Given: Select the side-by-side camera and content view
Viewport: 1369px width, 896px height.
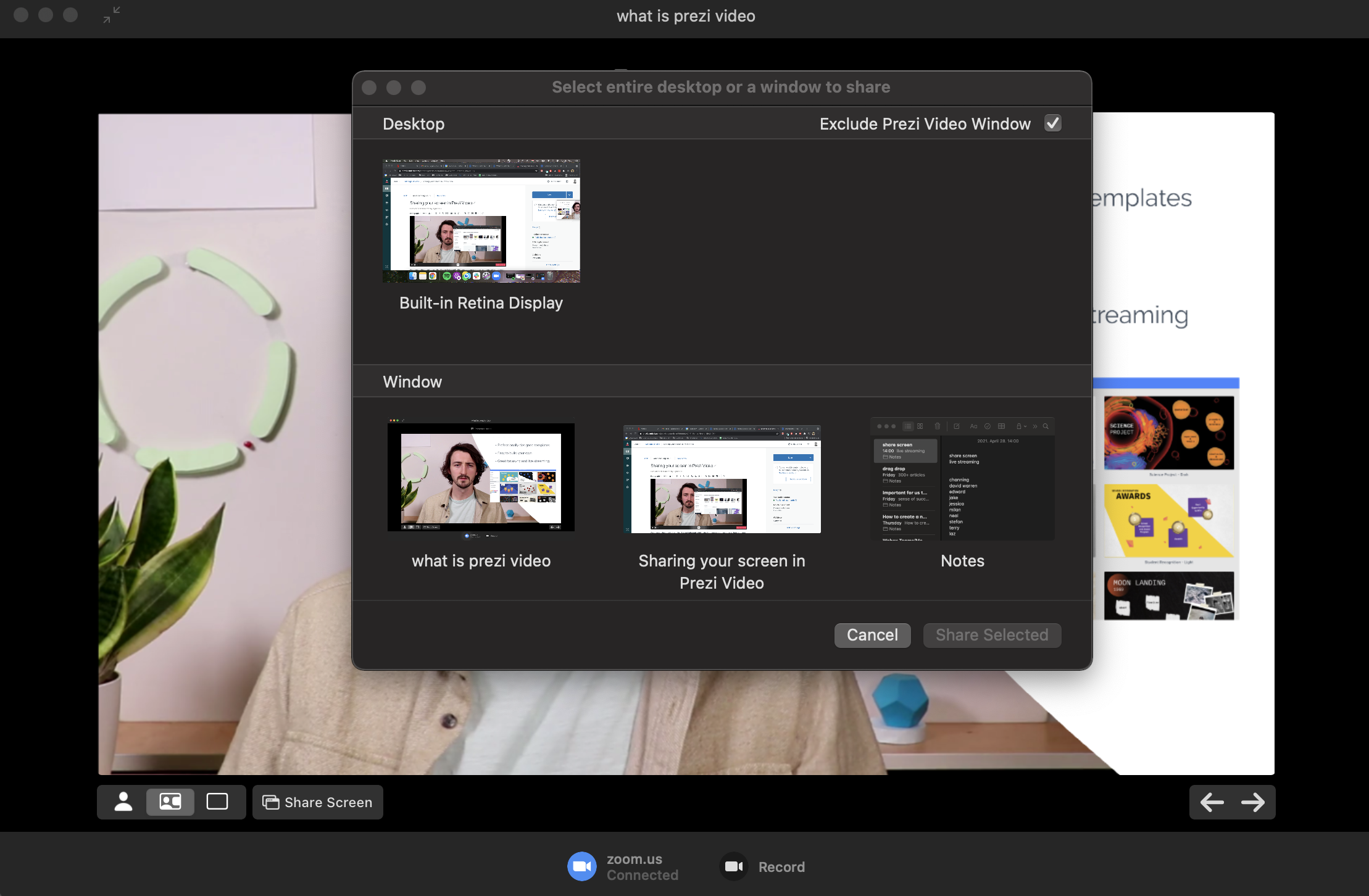Looking at the screenshot, I should 170,802.
